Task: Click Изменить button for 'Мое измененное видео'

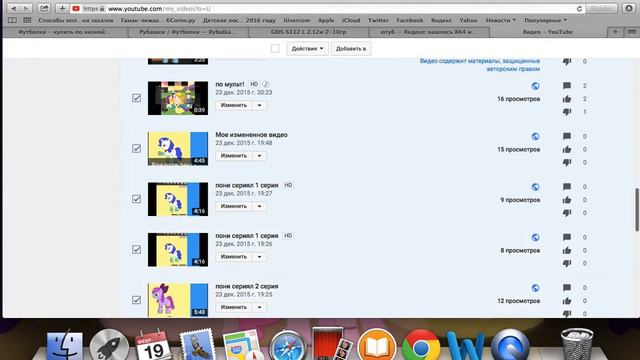Action: coord(234,156)
